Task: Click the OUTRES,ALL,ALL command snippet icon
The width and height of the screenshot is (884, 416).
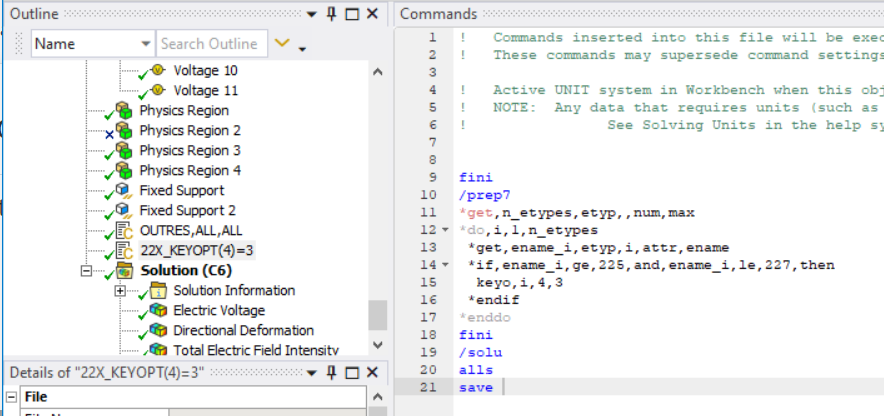Action: coord(125,231)
